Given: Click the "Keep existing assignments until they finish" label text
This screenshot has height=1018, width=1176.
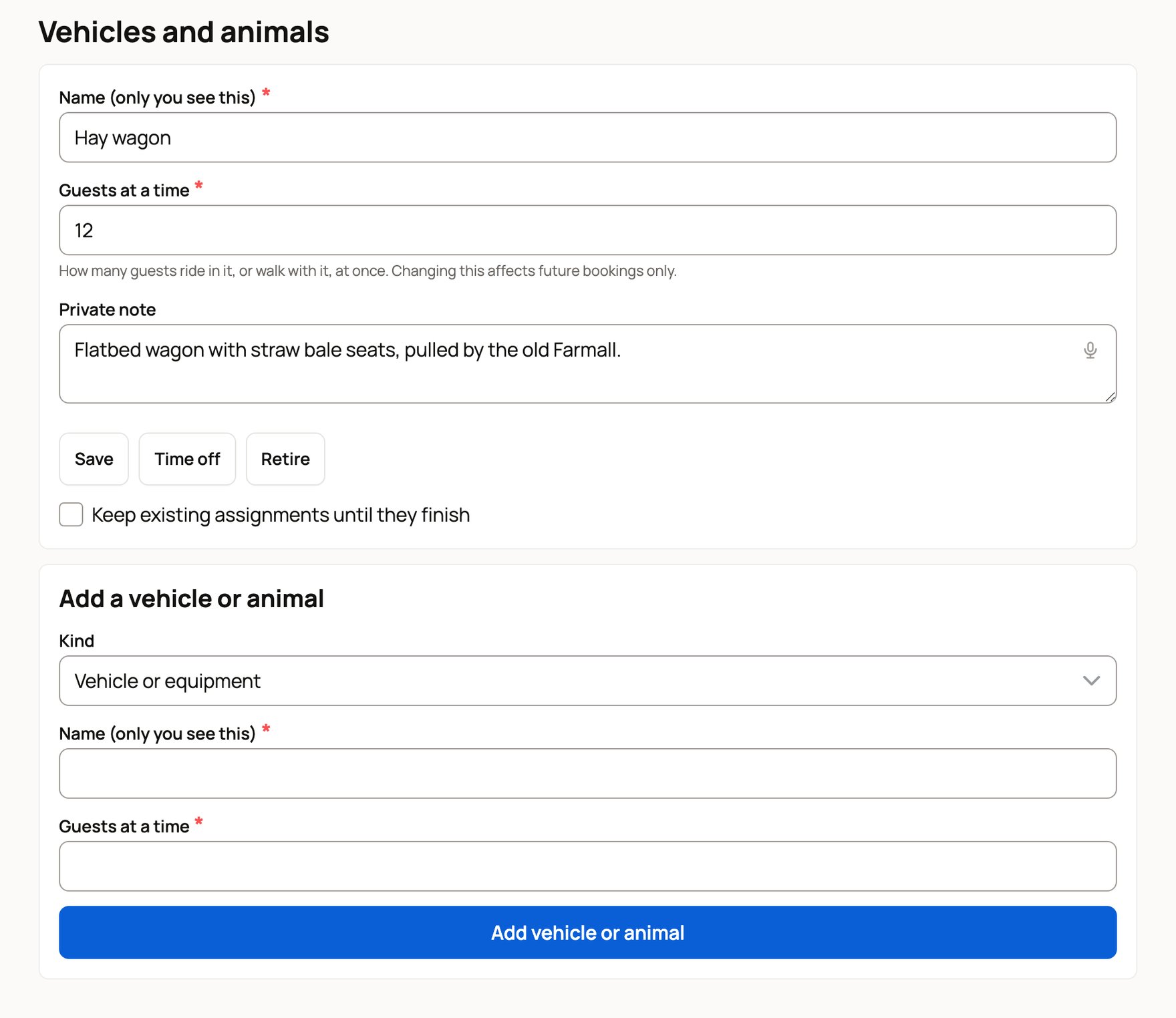Looking at the screenshot, I should pos(281,515).
